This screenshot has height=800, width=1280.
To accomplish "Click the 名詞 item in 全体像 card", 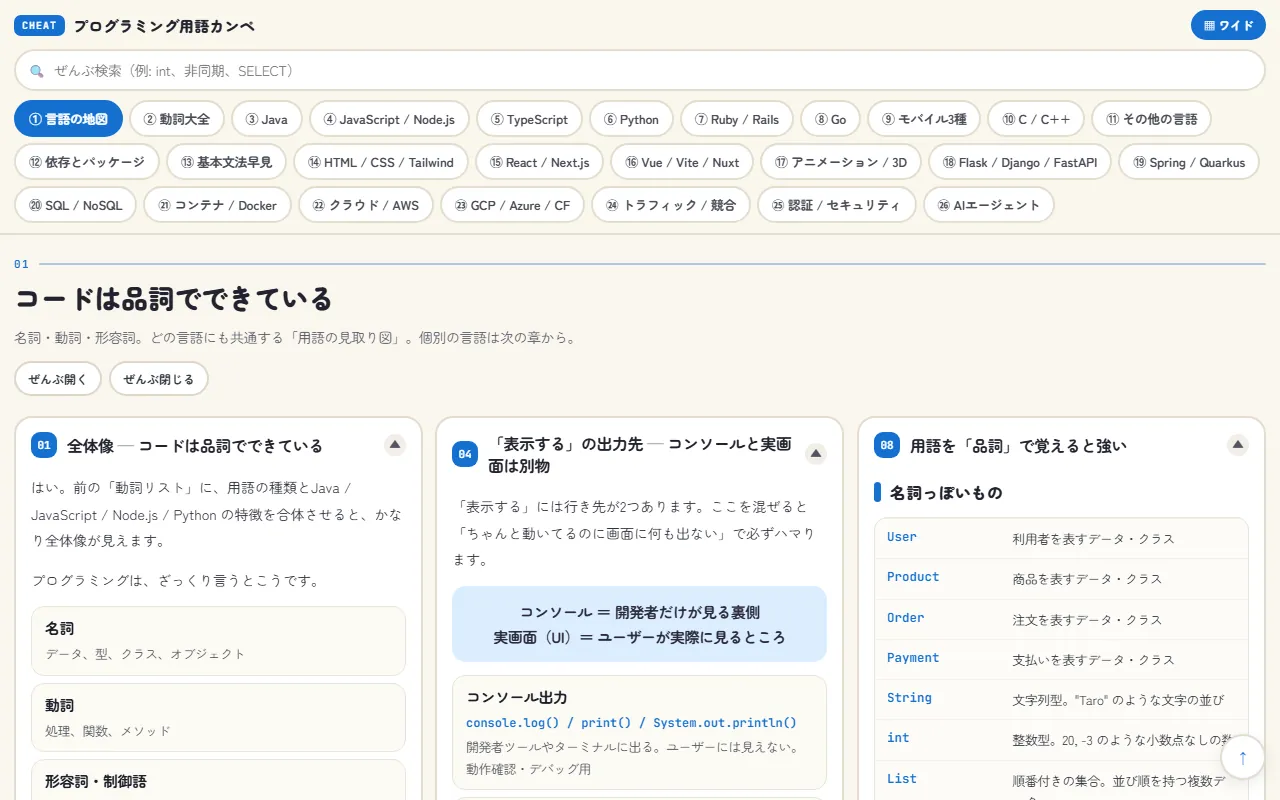I will tap(218, 641).
